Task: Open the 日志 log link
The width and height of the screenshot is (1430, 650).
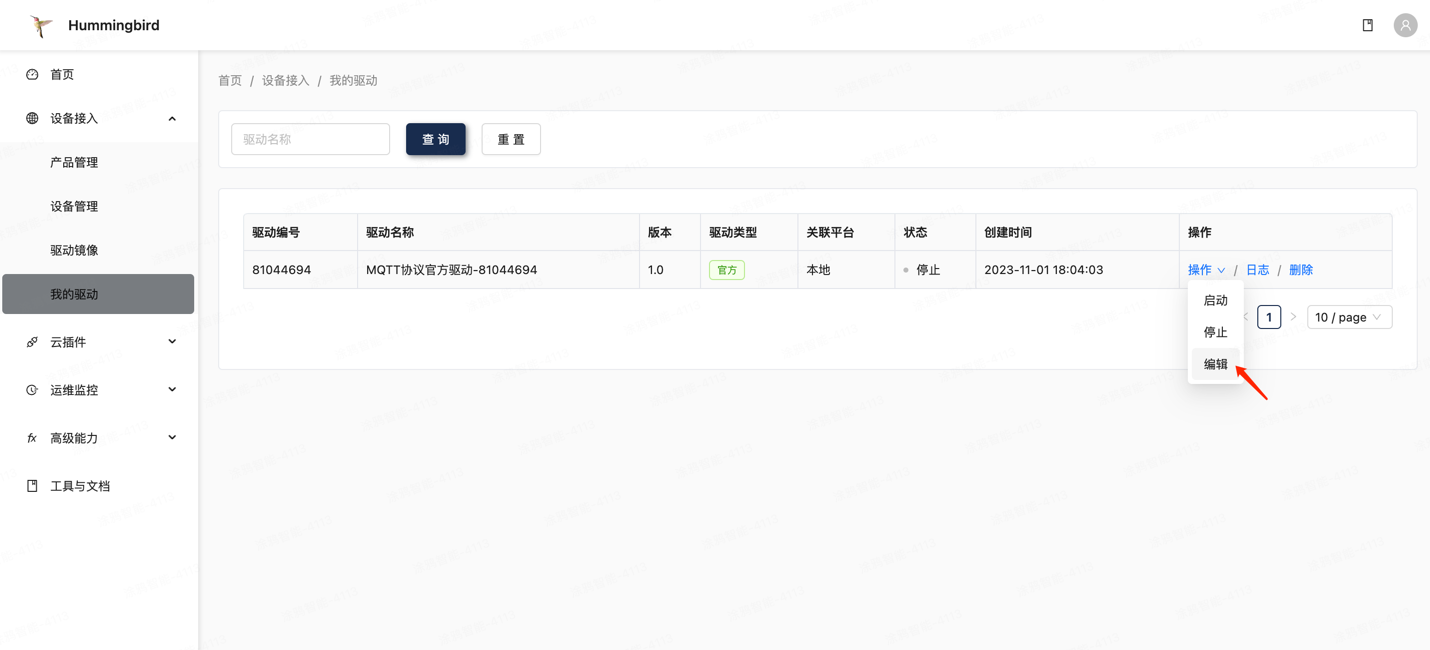Action: [x=1257, y=269]
